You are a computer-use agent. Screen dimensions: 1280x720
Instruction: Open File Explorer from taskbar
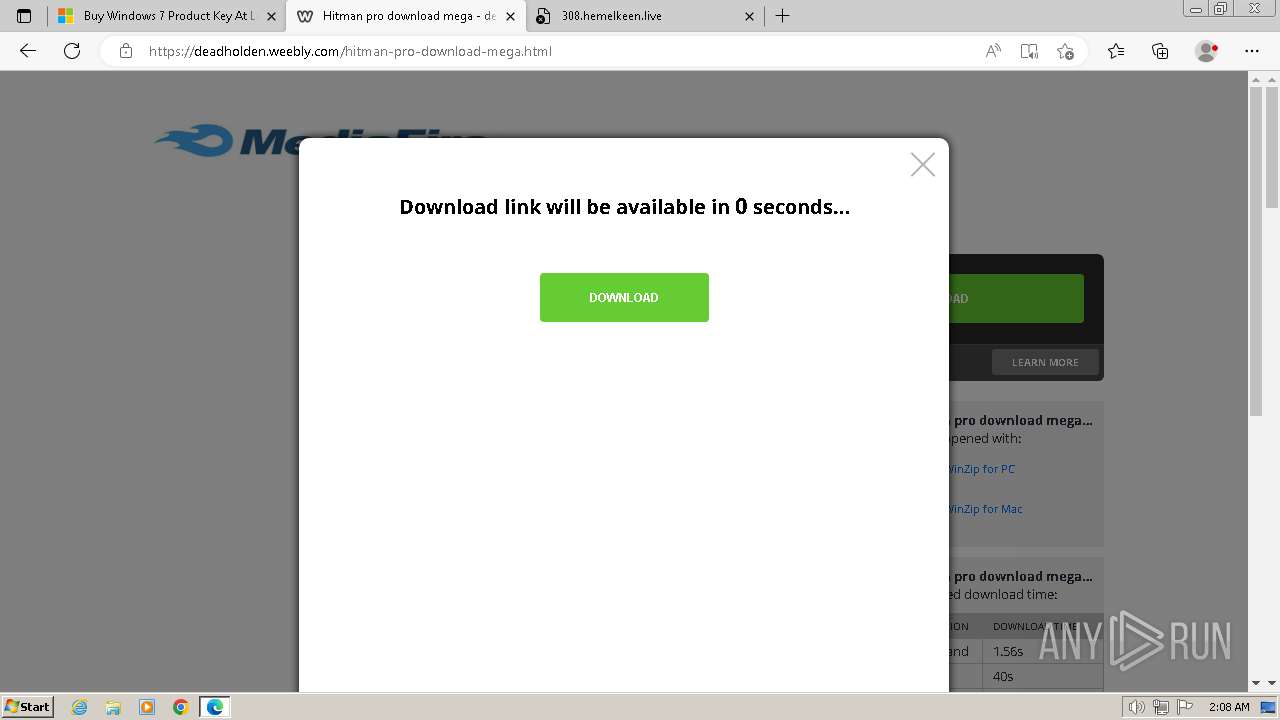pyautogui.click(x=113, y=707)
